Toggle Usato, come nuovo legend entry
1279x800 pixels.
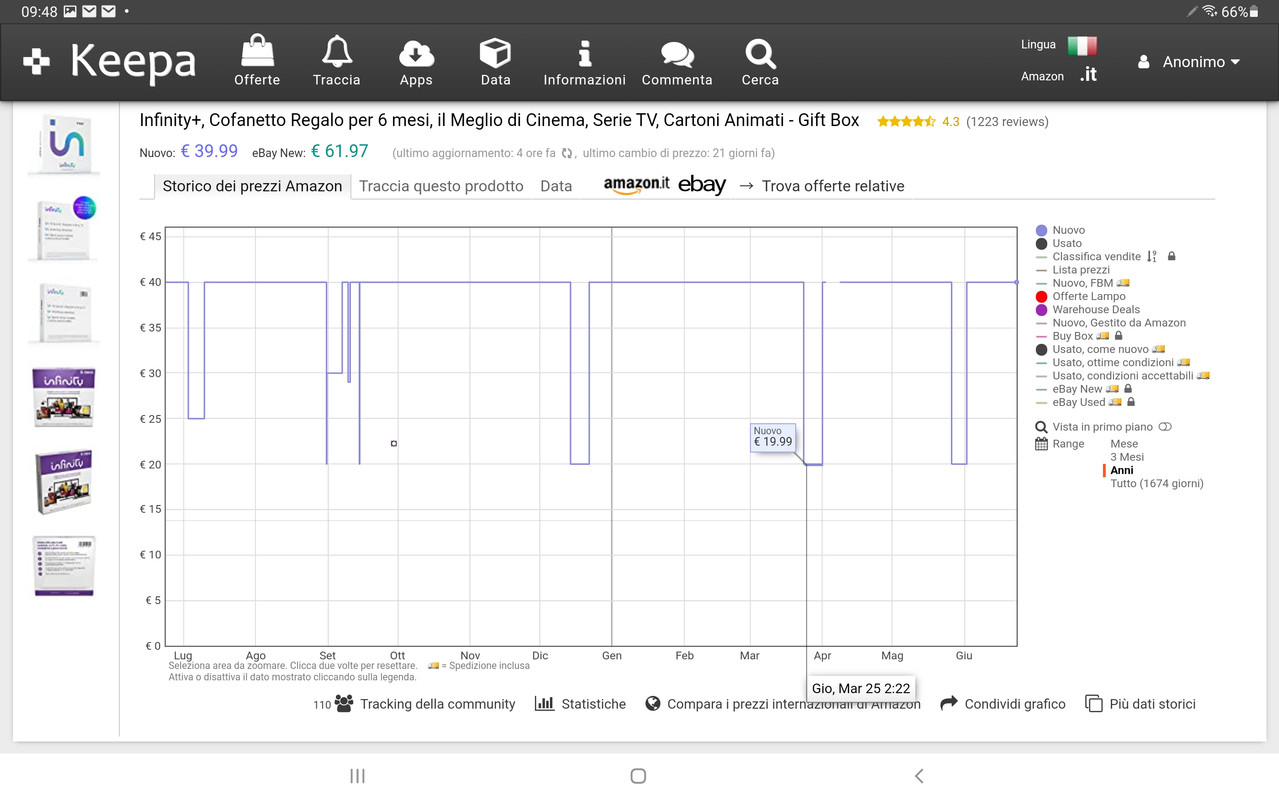(x=1100, y=349)
